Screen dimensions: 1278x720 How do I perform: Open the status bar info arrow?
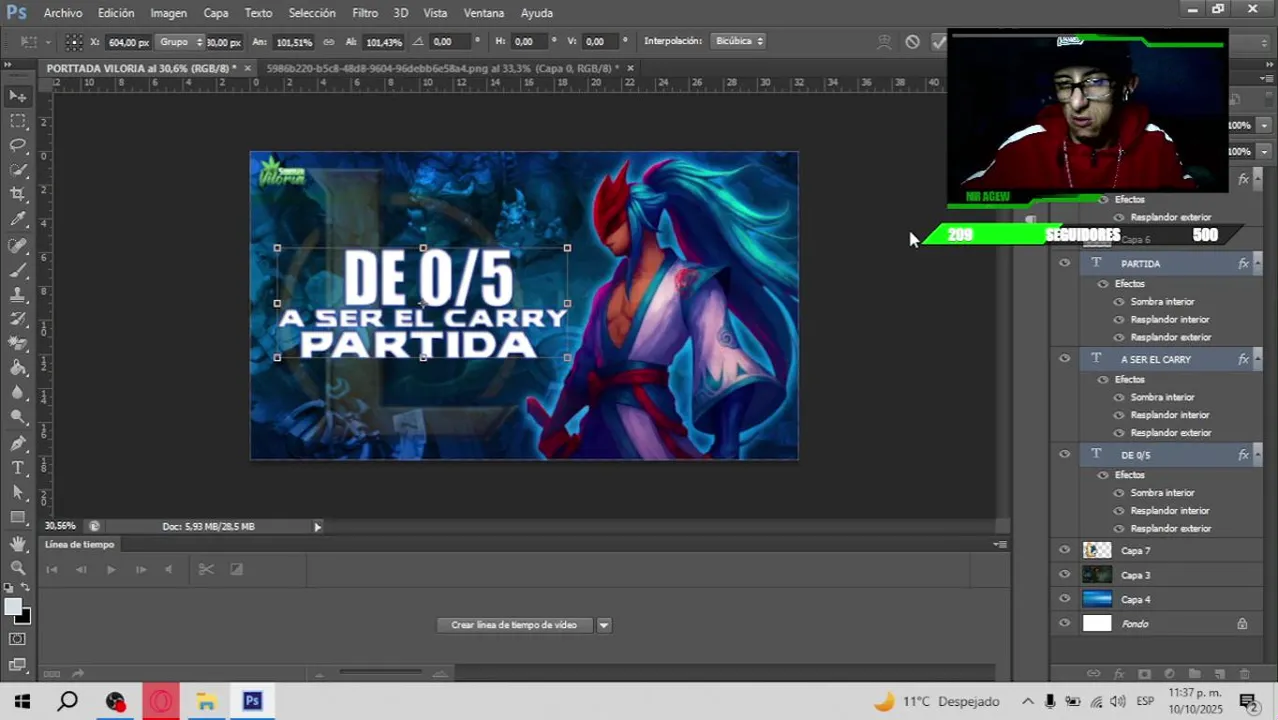(318, 527)
